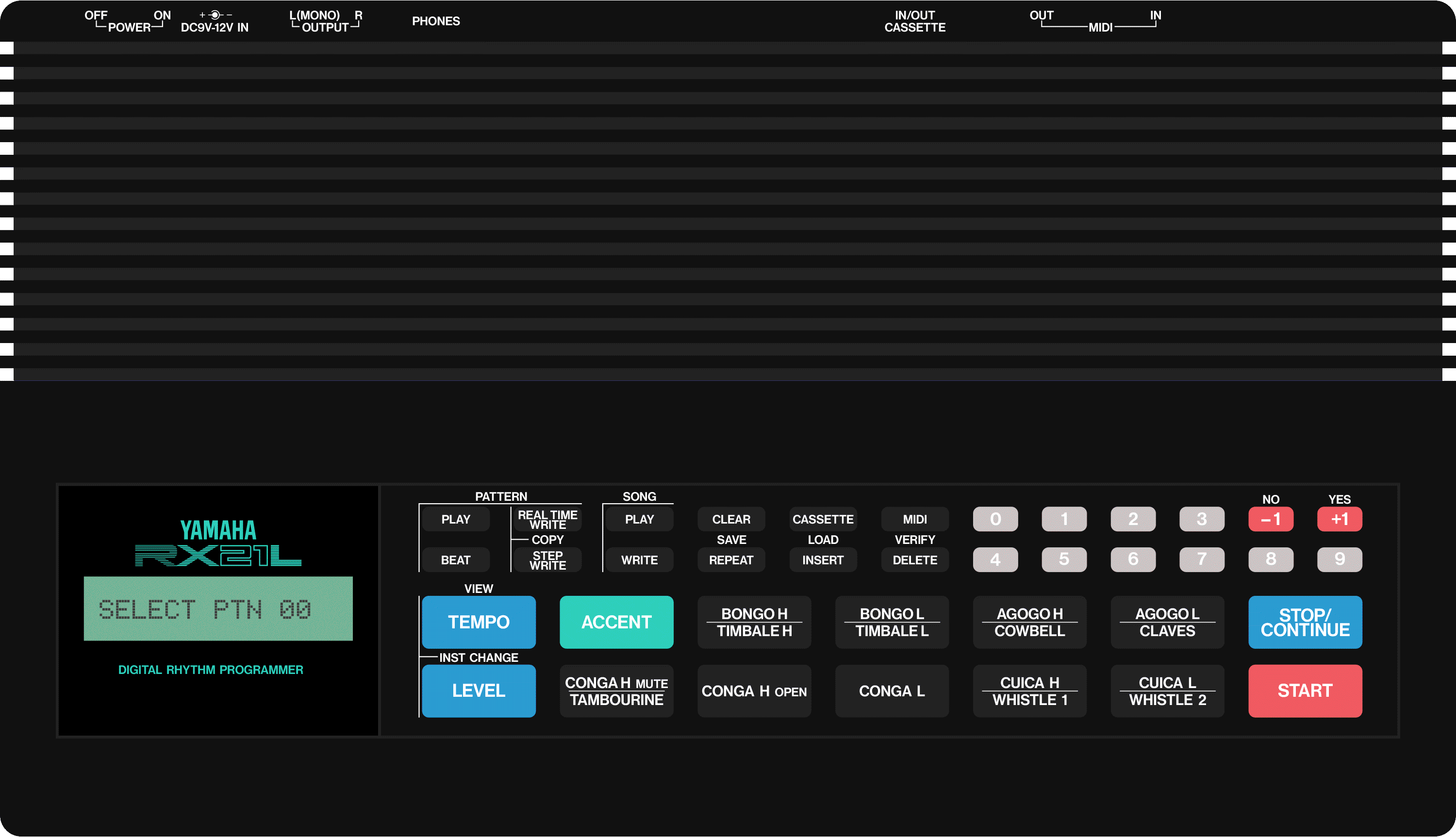The width and height of the screenshot is (1456, 837).
Task: Click the red +1 YES button
Action: coord(1340,519)
